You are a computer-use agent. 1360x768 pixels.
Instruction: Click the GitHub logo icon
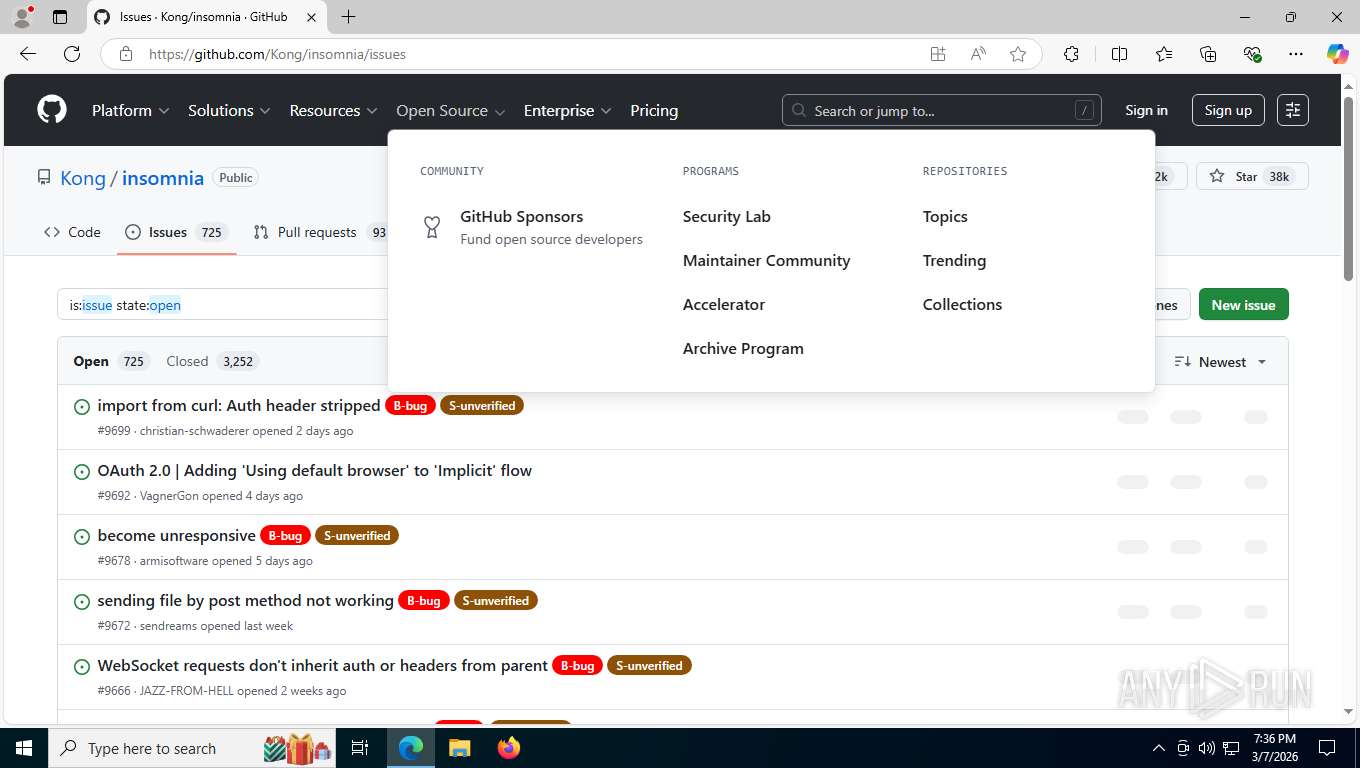tap(52, 110)
